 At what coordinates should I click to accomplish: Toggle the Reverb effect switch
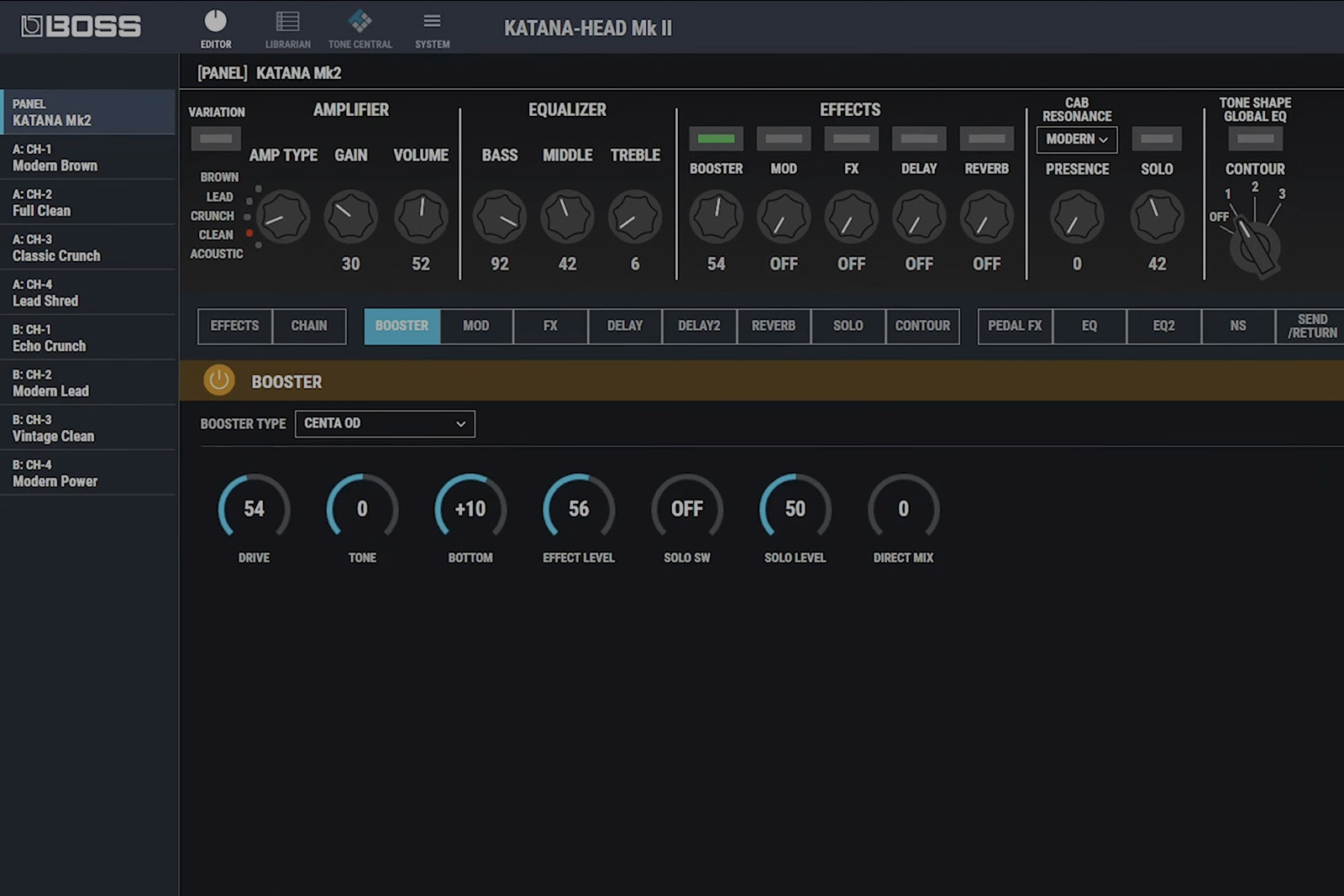(x=987, y=139)
